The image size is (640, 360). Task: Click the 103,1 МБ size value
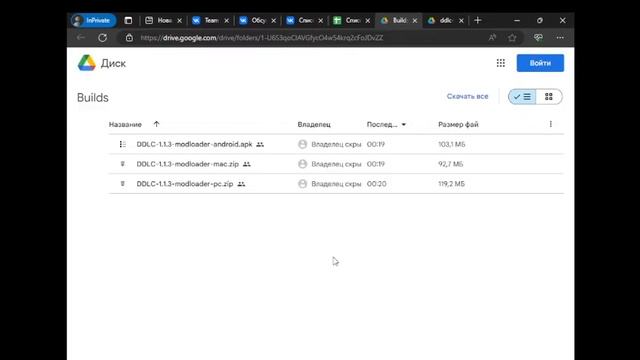452,144
